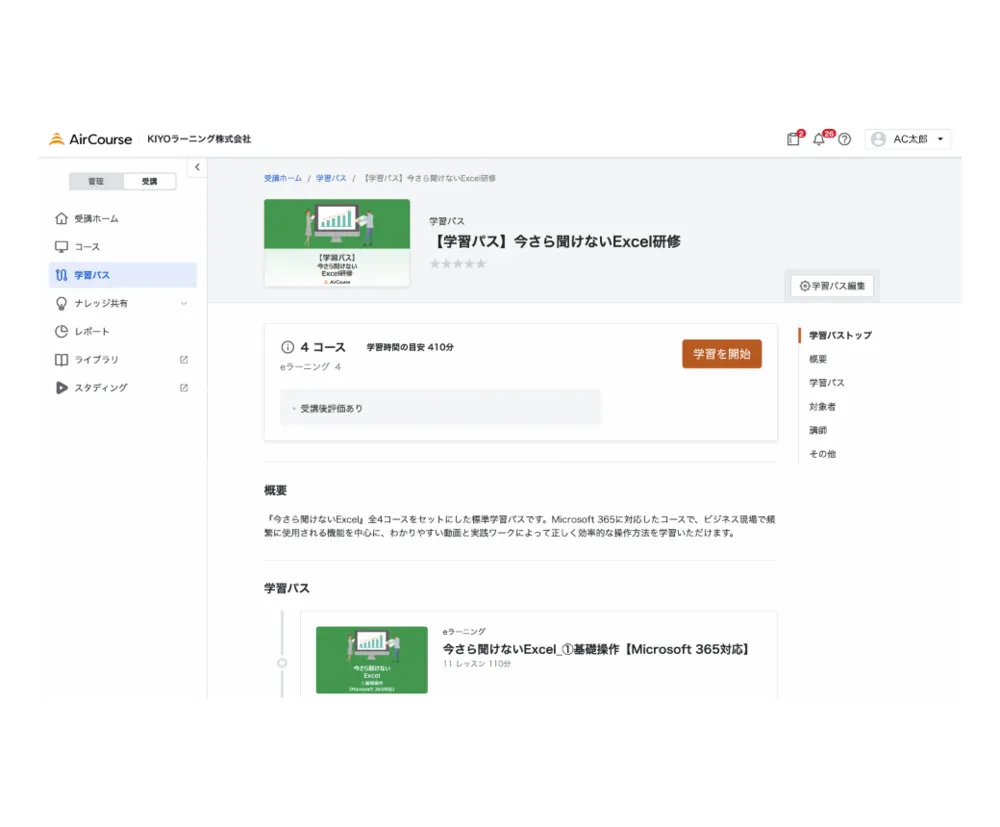This screenshot has height=827, width=1000.
Task: Open the AC太郎 user dropdown
Action: (908, 139)
